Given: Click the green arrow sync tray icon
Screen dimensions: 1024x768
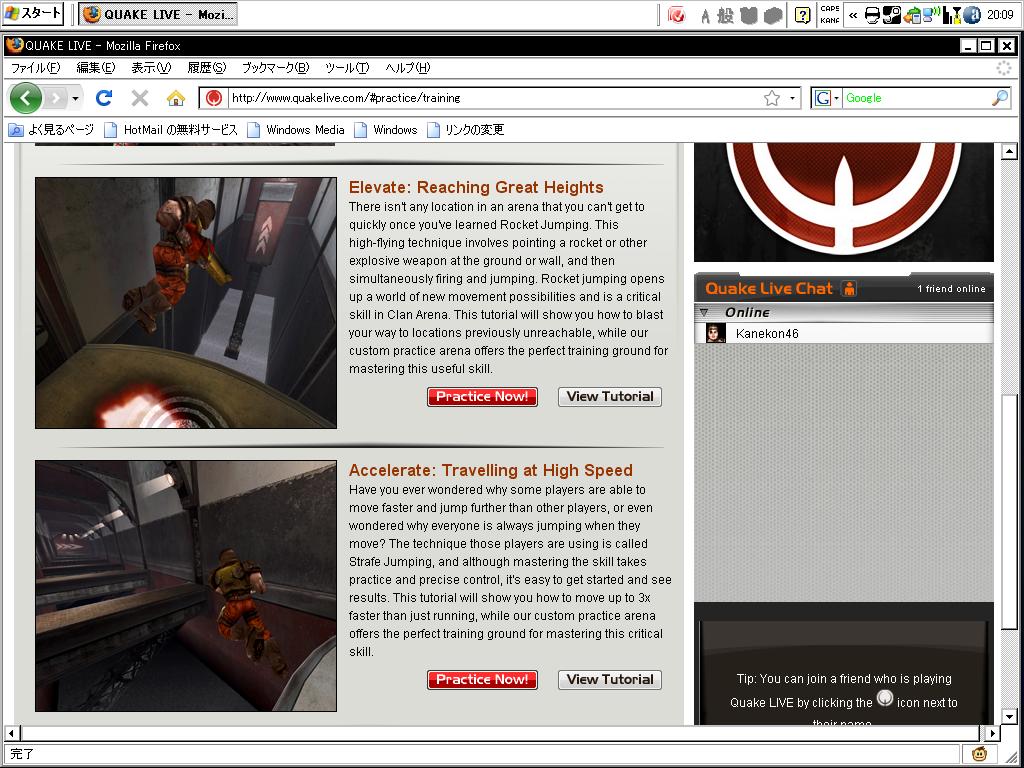Looking at the screenshot, I should tap(912, 15).
